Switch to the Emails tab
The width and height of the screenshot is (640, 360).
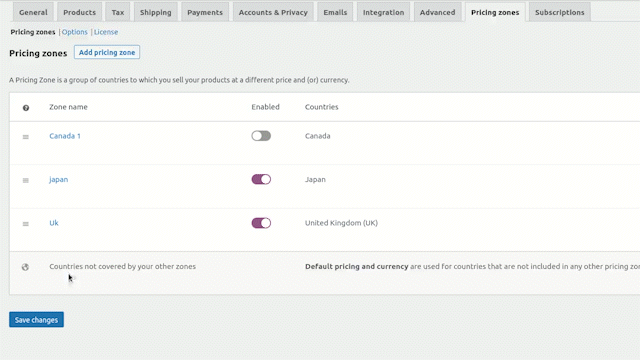[335, 12]
